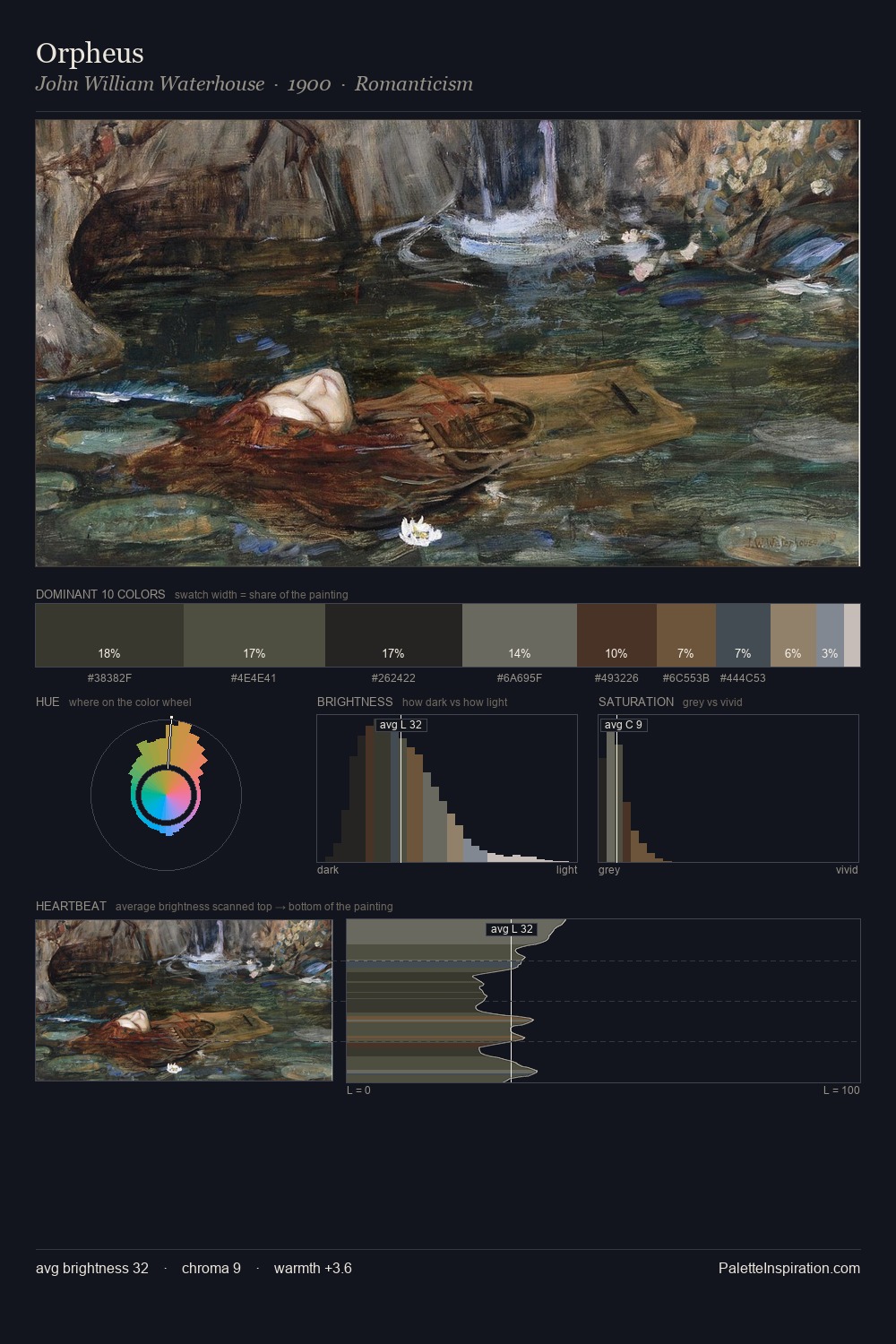Image resolution: width=896 pixels, height=1344 pixels.
Task: Select the slate blue-grey 7% swatch
Action: point(743,635)
